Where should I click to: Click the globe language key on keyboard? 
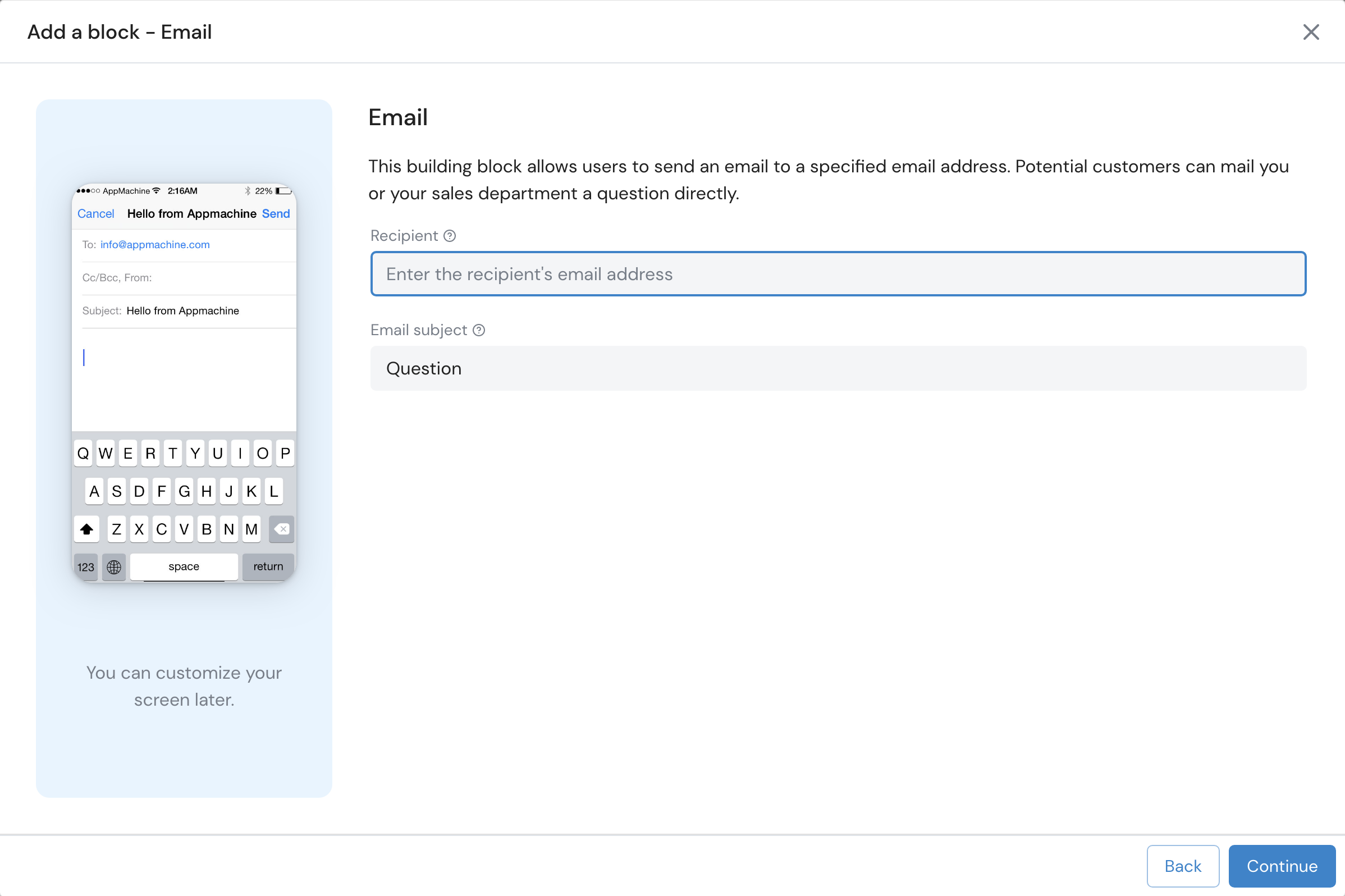[114, 567]
